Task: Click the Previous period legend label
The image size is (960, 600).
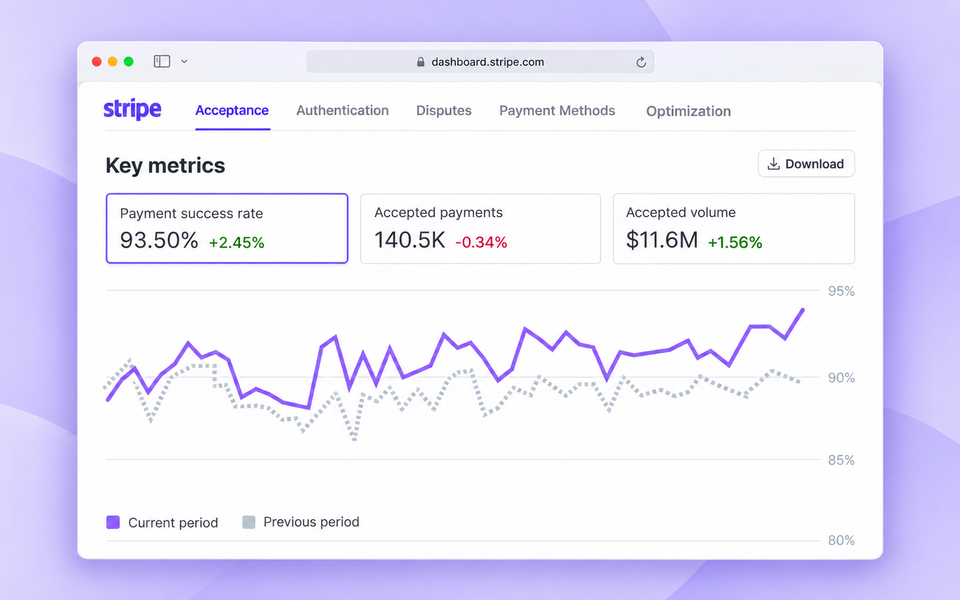Action: [x=311, y=522]
